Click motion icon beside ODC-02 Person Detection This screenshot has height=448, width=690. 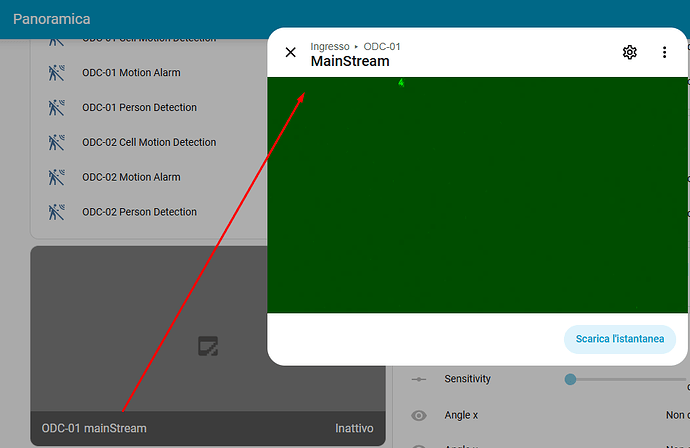tap(56, 212)
